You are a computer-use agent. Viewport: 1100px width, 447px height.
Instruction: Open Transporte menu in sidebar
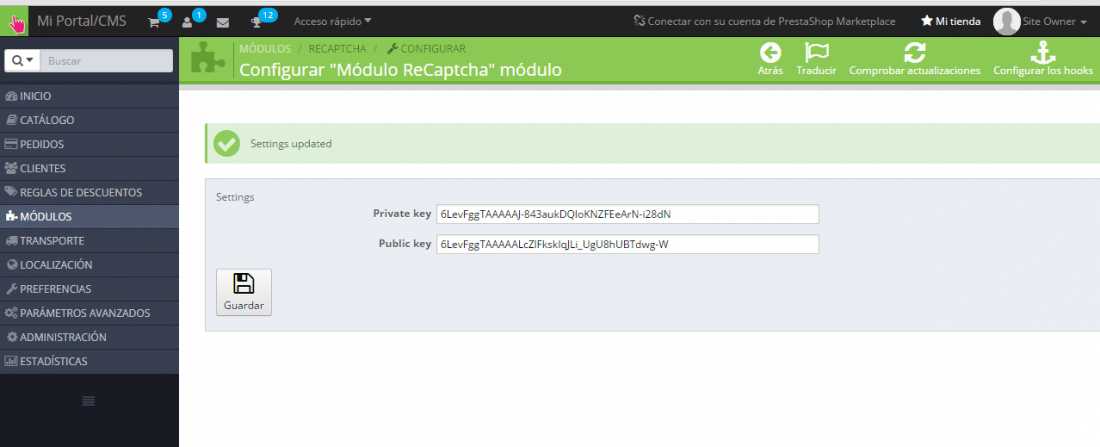coord(89,241)
